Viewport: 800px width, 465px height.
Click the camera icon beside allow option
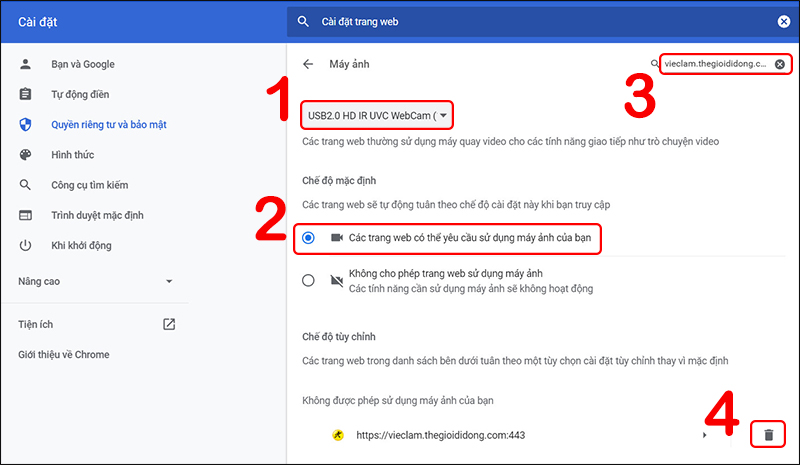tap(336, 238)
